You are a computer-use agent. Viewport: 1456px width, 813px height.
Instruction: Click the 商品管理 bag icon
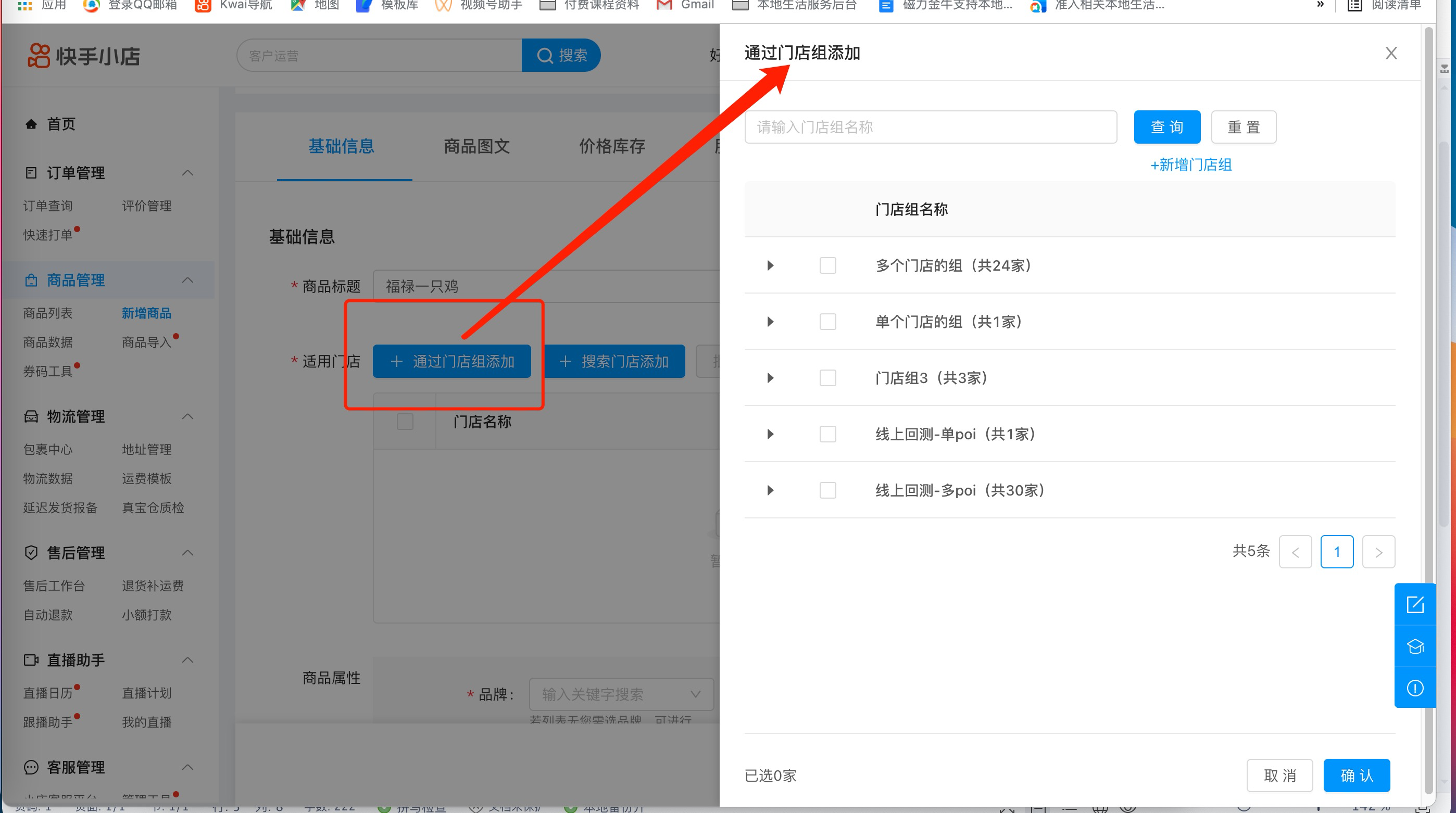coord(31,280)
